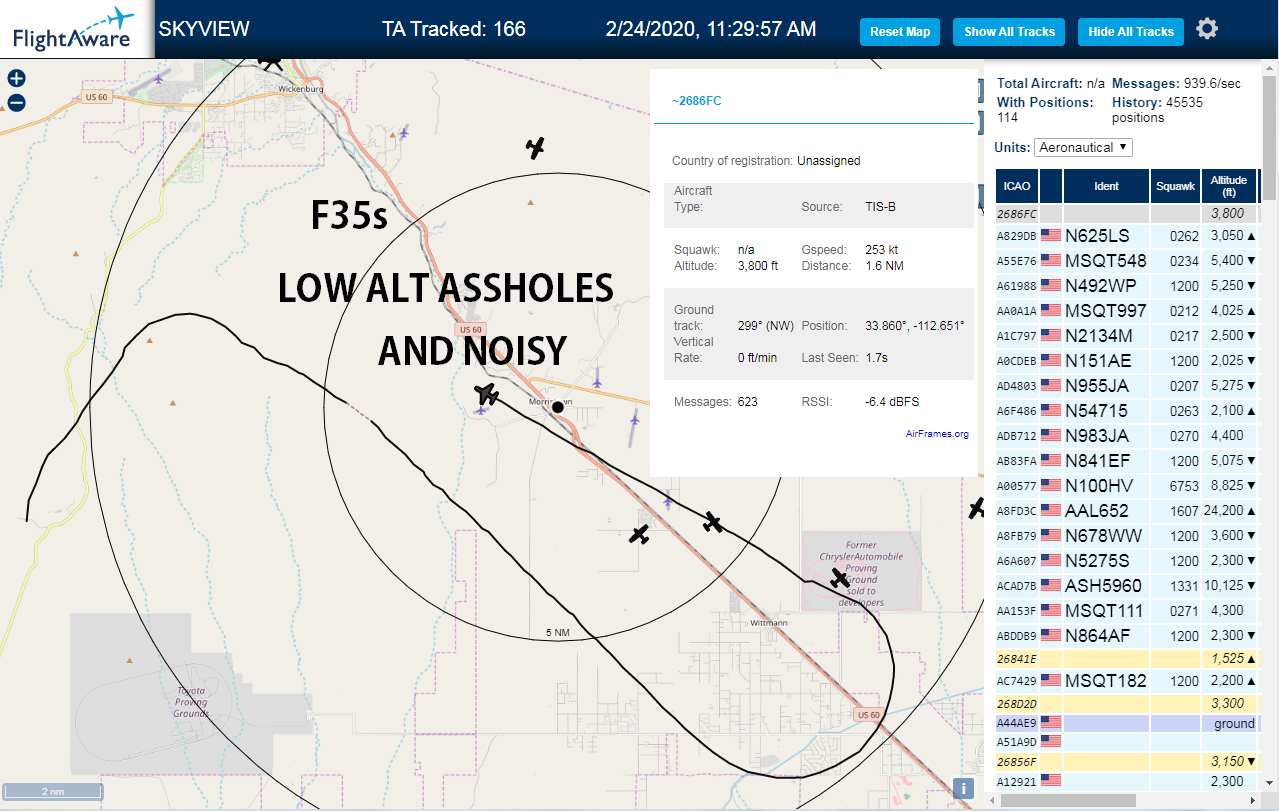
Task: Select the N625LS aircraft row
Action: (1127, 236)
